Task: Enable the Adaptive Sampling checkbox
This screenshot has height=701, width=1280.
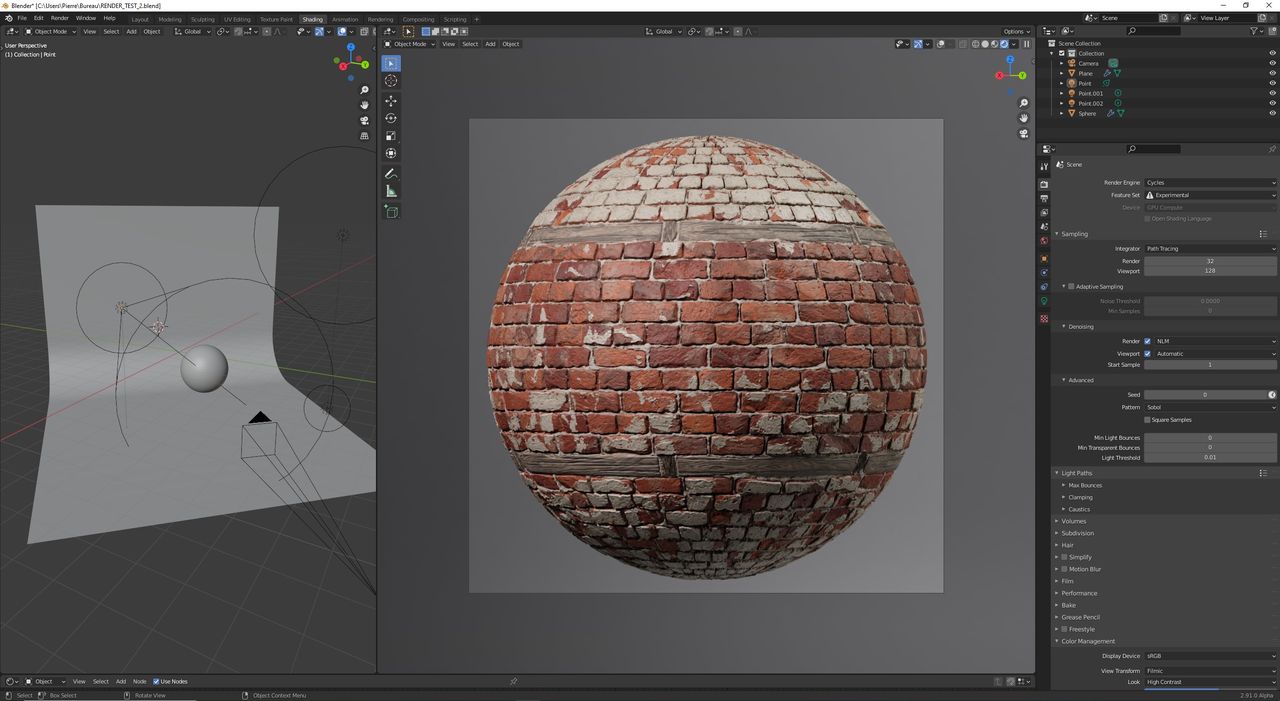Action: 1071,287
